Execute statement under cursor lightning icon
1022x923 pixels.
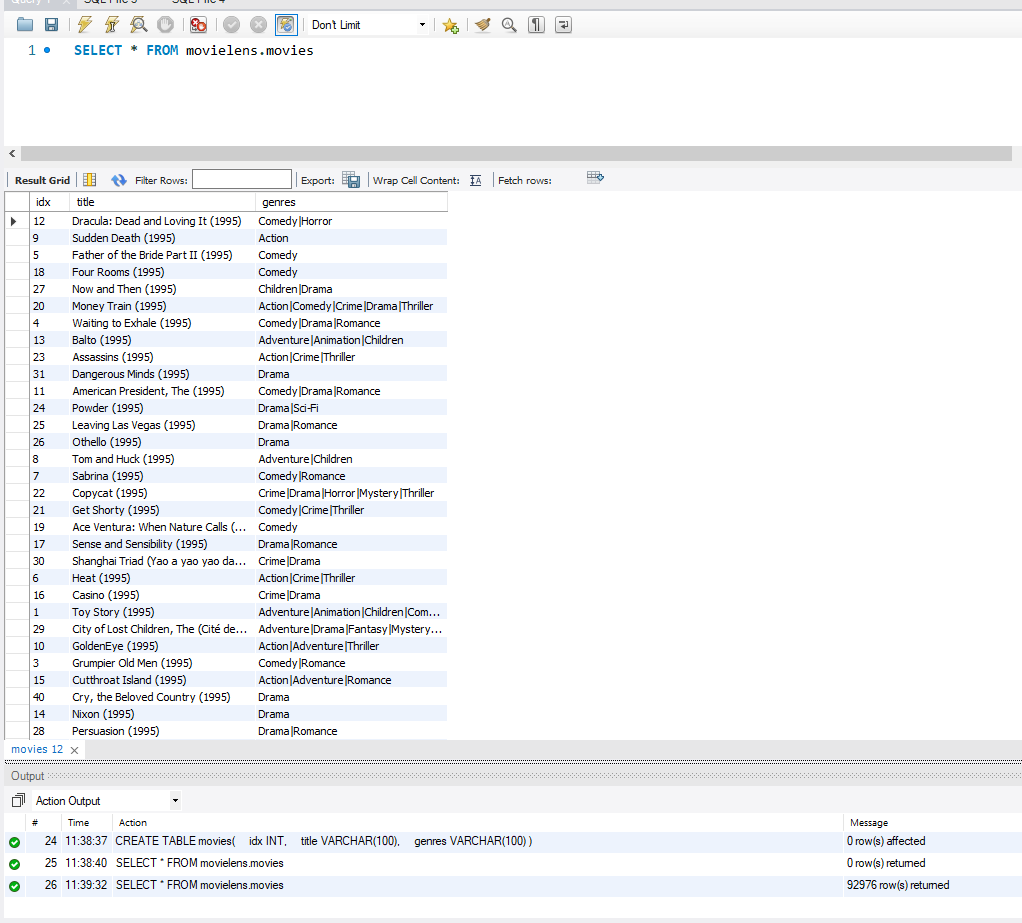(111, 25)
